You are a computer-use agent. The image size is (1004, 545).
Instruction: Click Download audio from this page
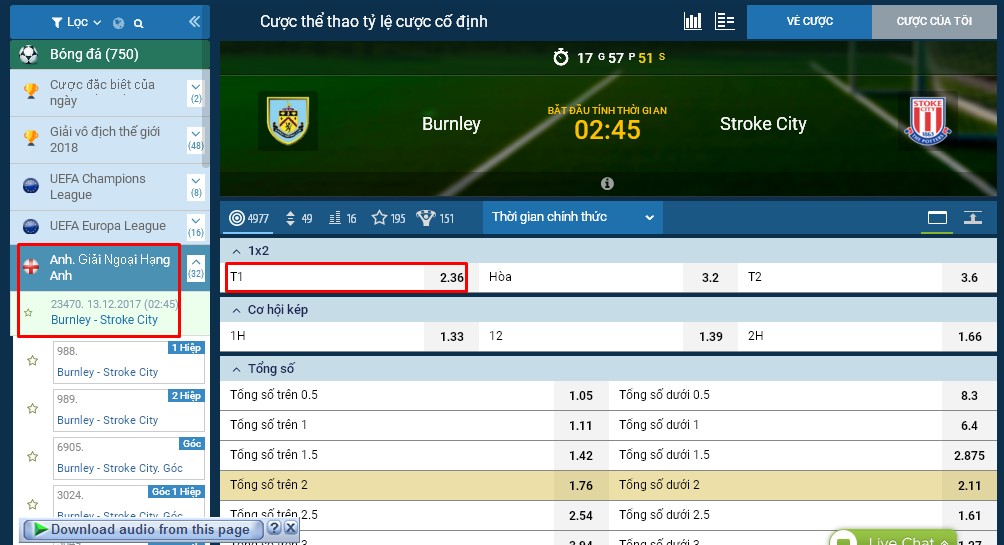[143, 530]
